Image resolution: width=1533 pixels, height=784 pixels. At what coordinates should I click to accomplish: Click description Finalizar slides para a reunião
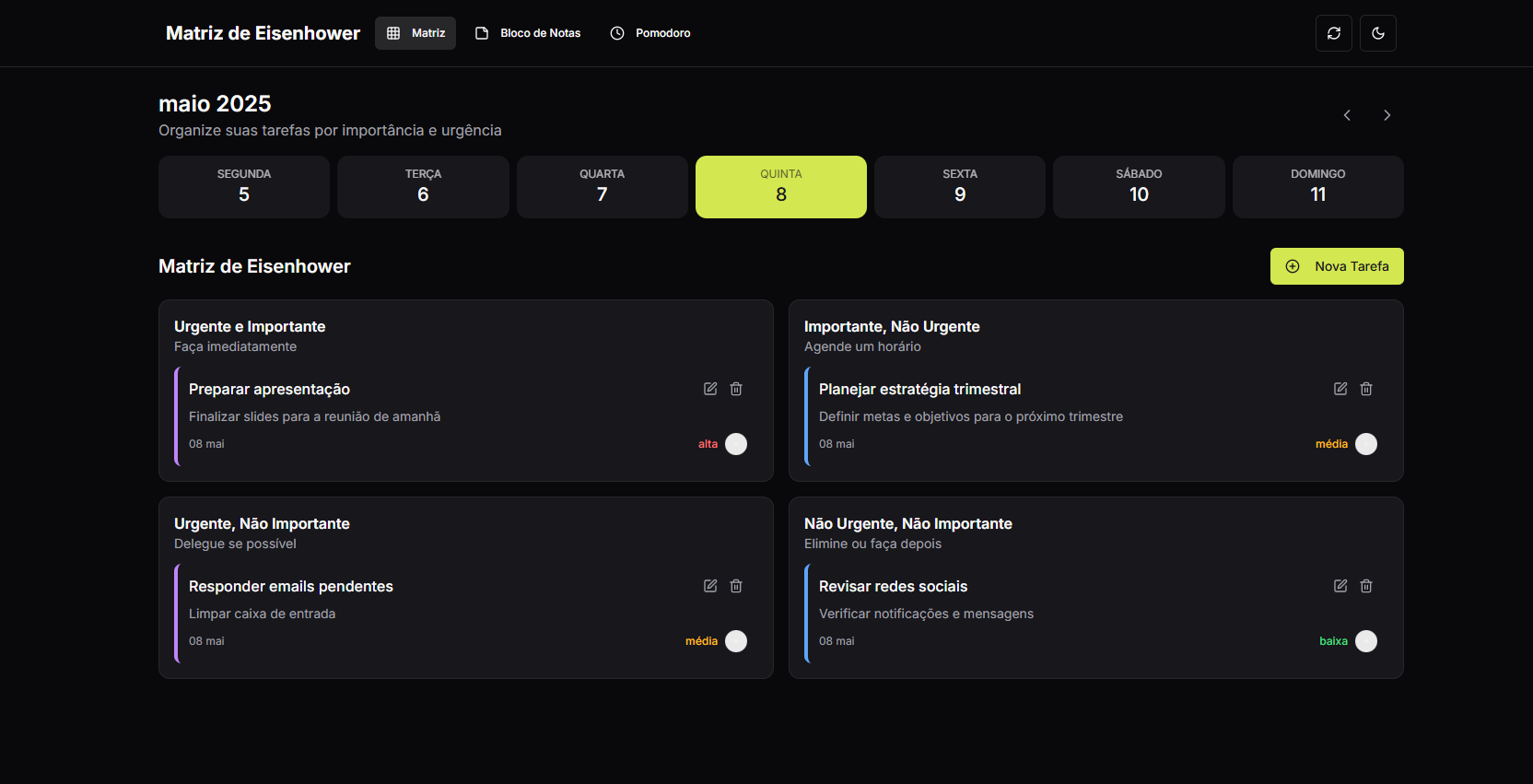tap(314, 416)
